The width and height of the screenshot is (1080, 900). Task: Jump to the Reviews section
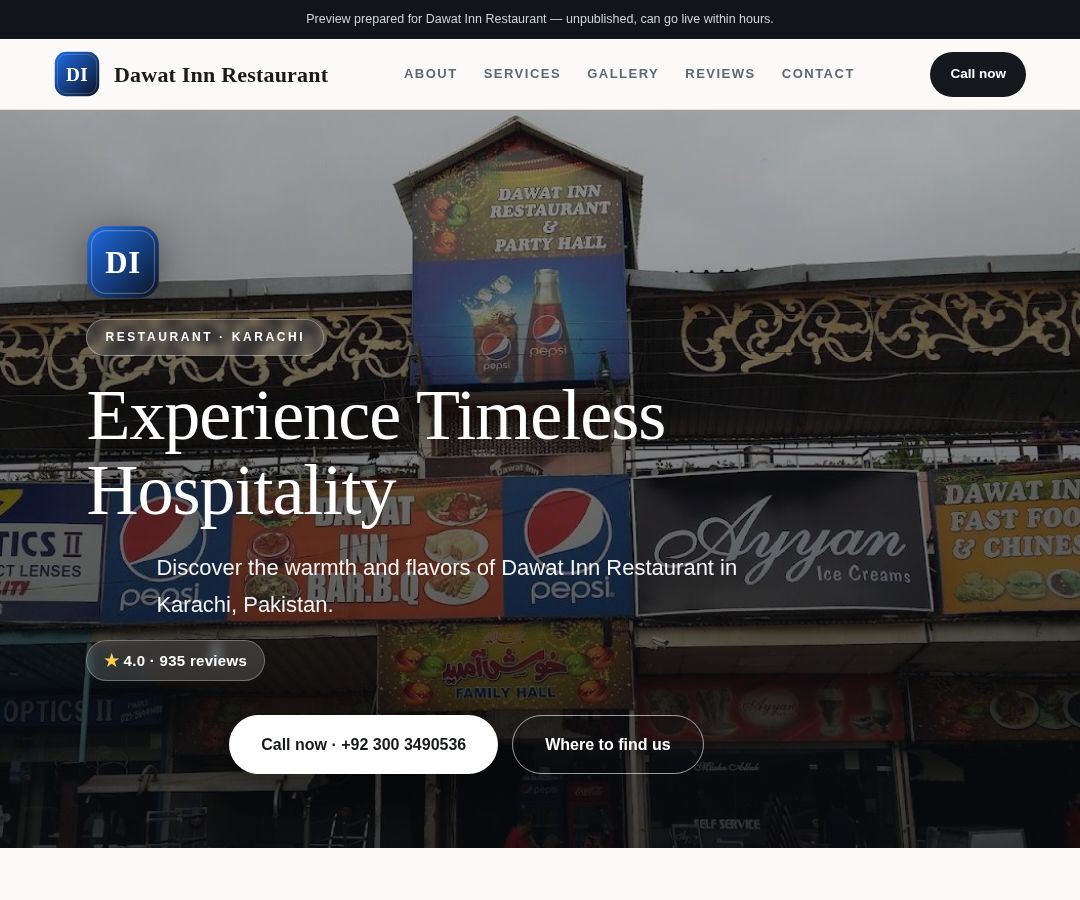720,74
